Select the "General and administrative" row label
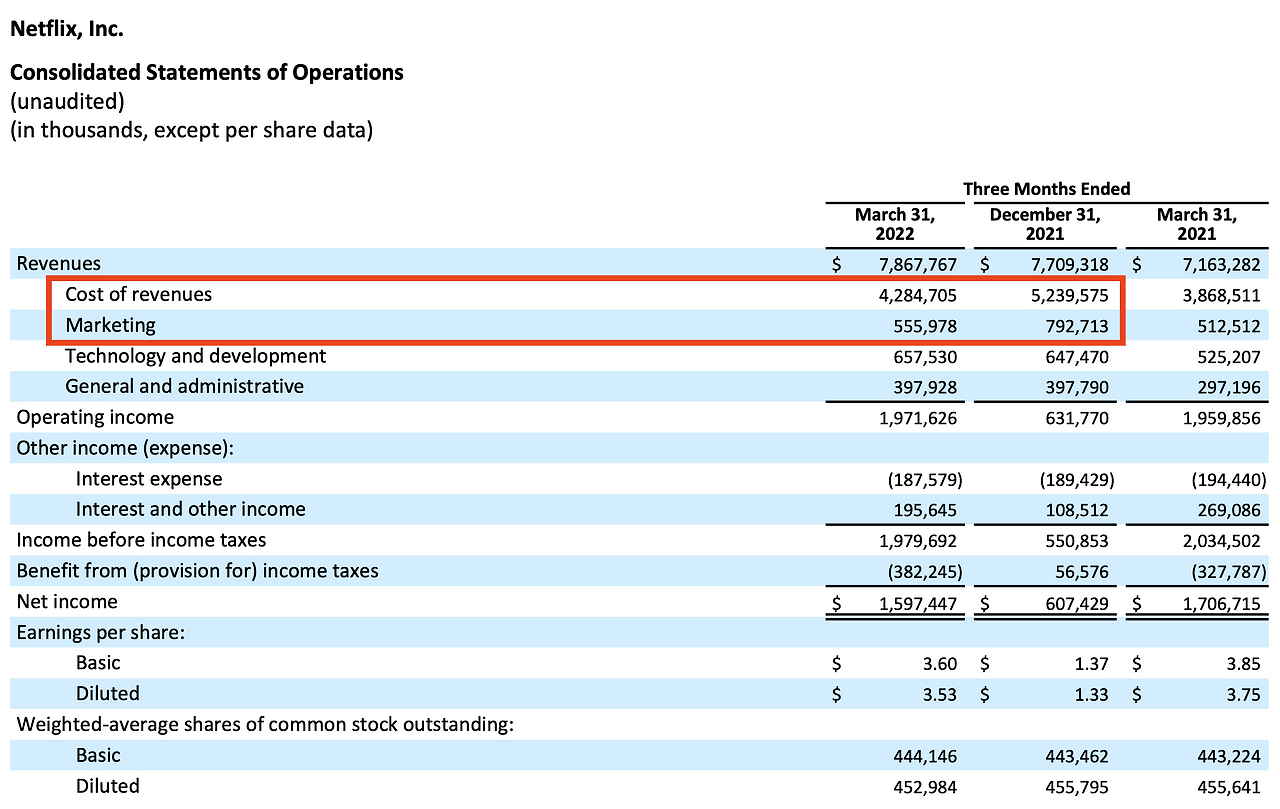Screen dimensions: 1280x809 [185, 386]
